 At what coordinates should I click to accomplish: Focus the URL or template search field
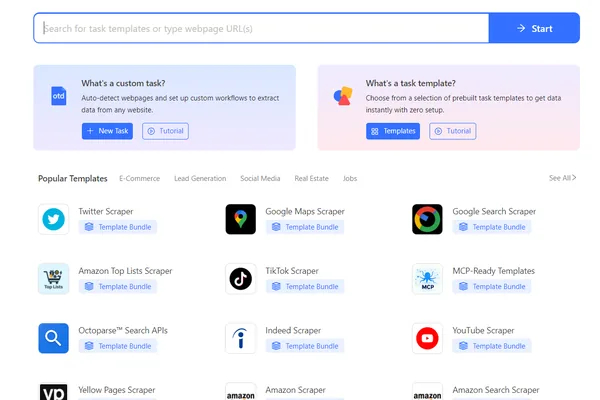[261, 28]
